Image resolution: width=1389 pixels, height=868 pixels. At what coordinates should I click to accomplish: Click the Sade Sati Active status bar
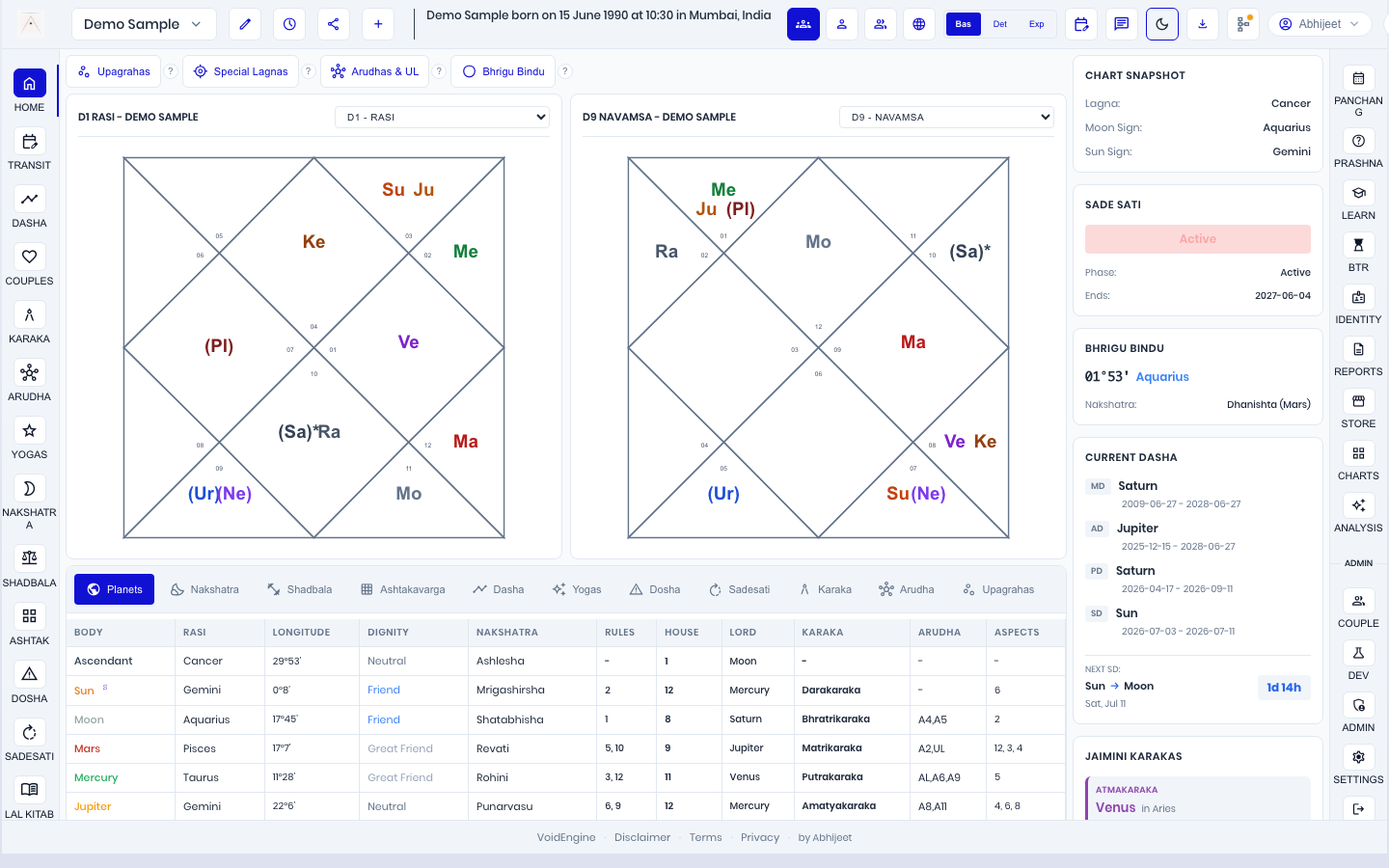(x=1198, y=239)
